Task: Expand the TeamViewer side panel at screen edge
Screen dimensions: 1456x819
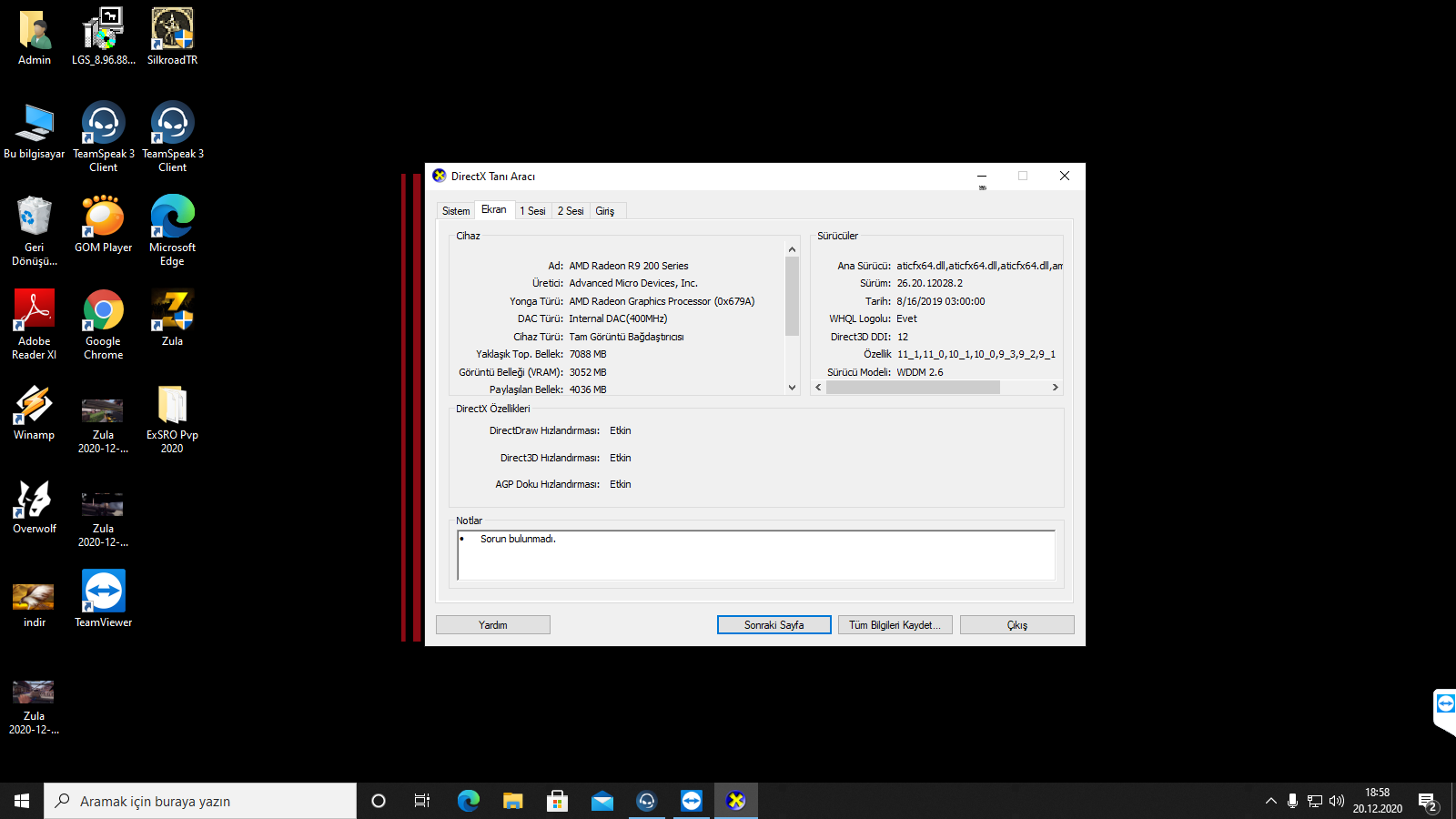Action: point(1445,710)
